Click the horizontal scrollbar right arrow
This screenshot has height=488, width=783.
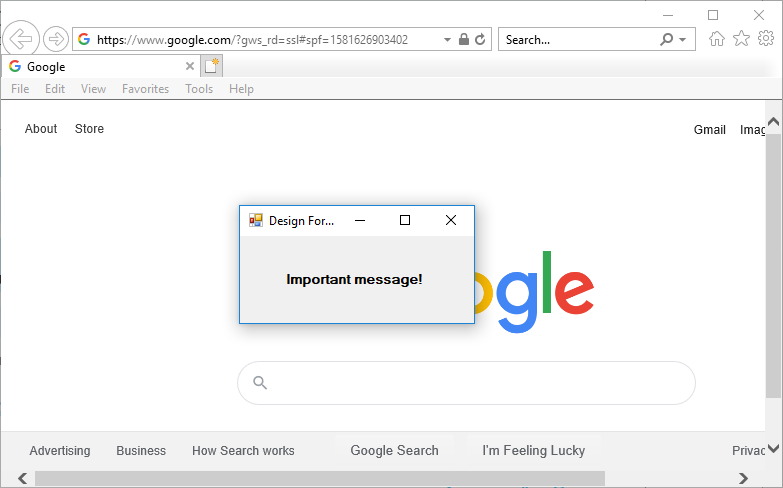click(743, 479)
